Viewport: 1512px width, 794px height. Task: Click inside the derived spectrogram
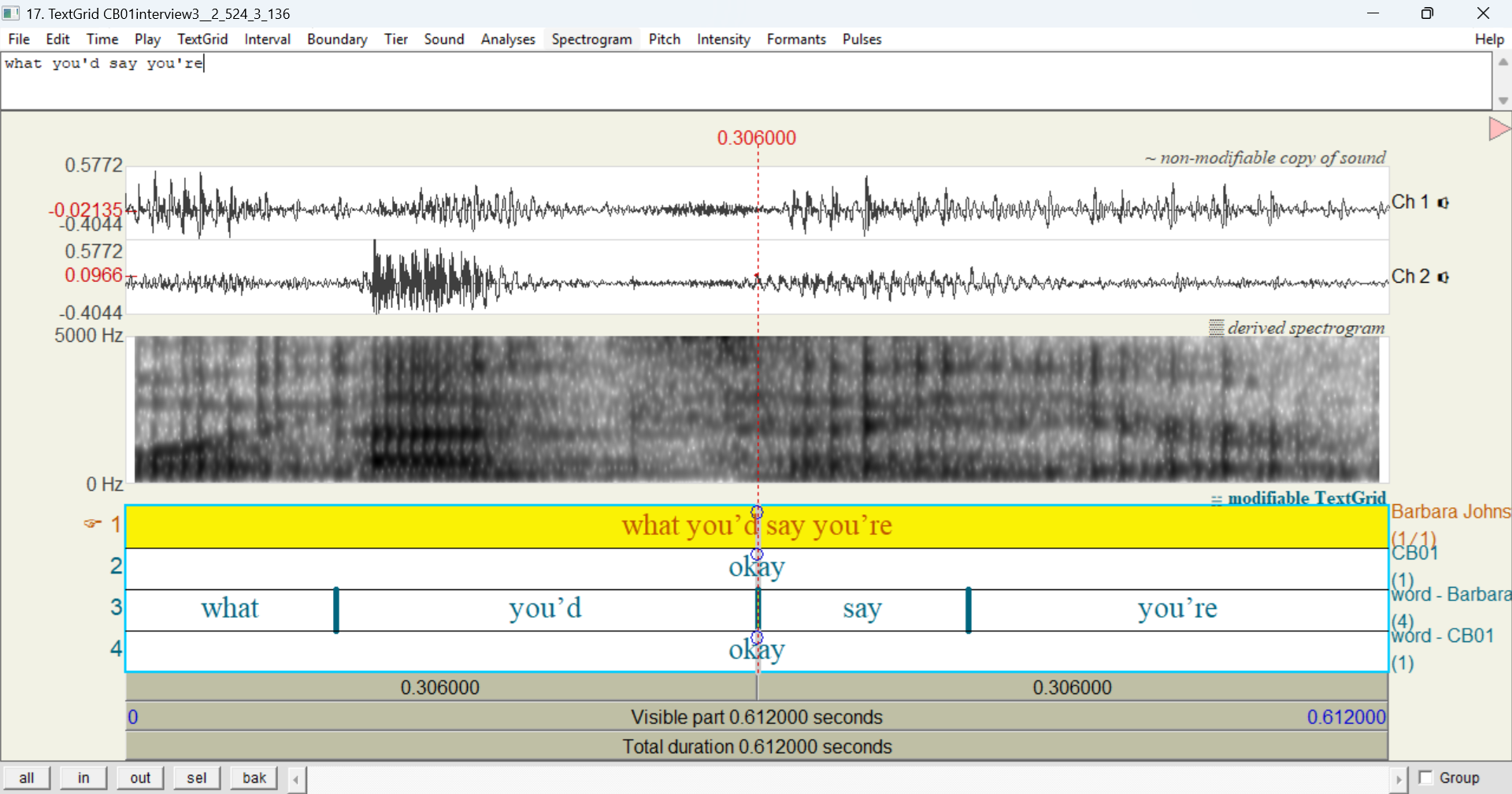[757, 410]
